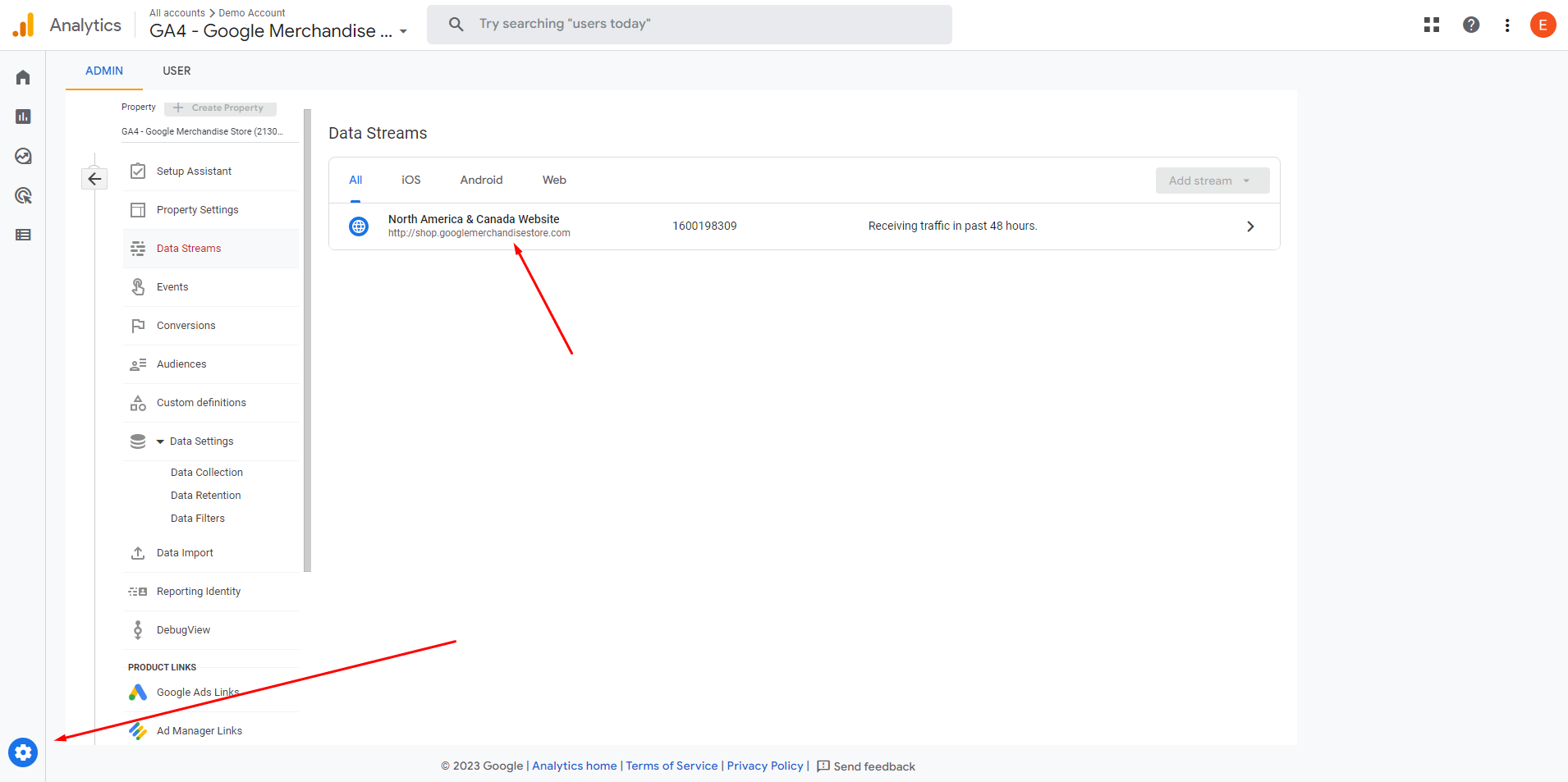Viewport: 1568px width, 782px height.
Task: Collapse the Data Settings section
Action: click(x=160, y=441)
